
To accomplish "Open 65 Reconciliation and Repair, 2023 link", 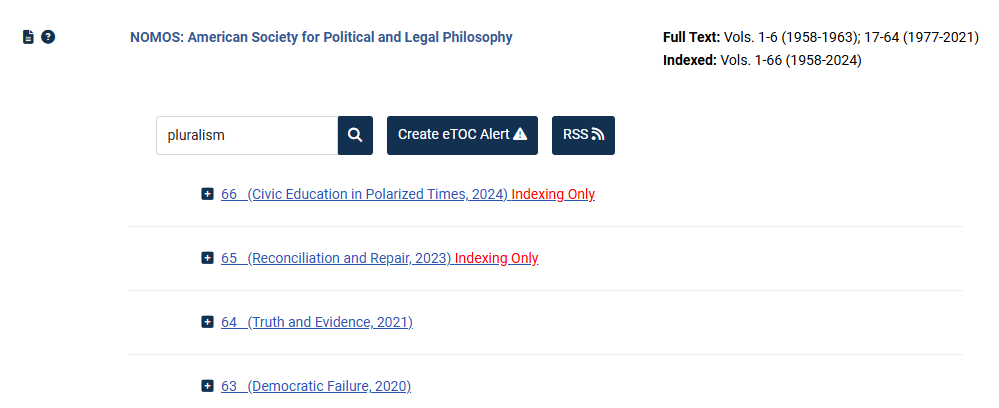I will click(336, 258).
